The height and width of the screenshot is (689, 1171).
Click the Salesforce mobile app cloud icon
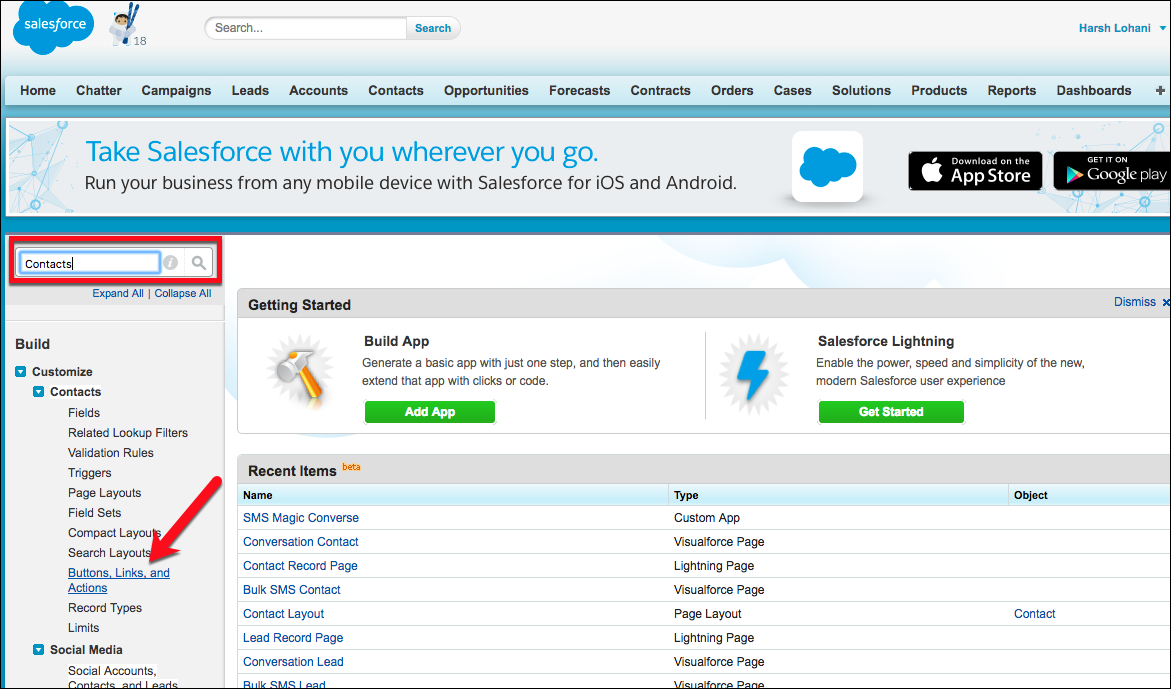tap(827, 166)
